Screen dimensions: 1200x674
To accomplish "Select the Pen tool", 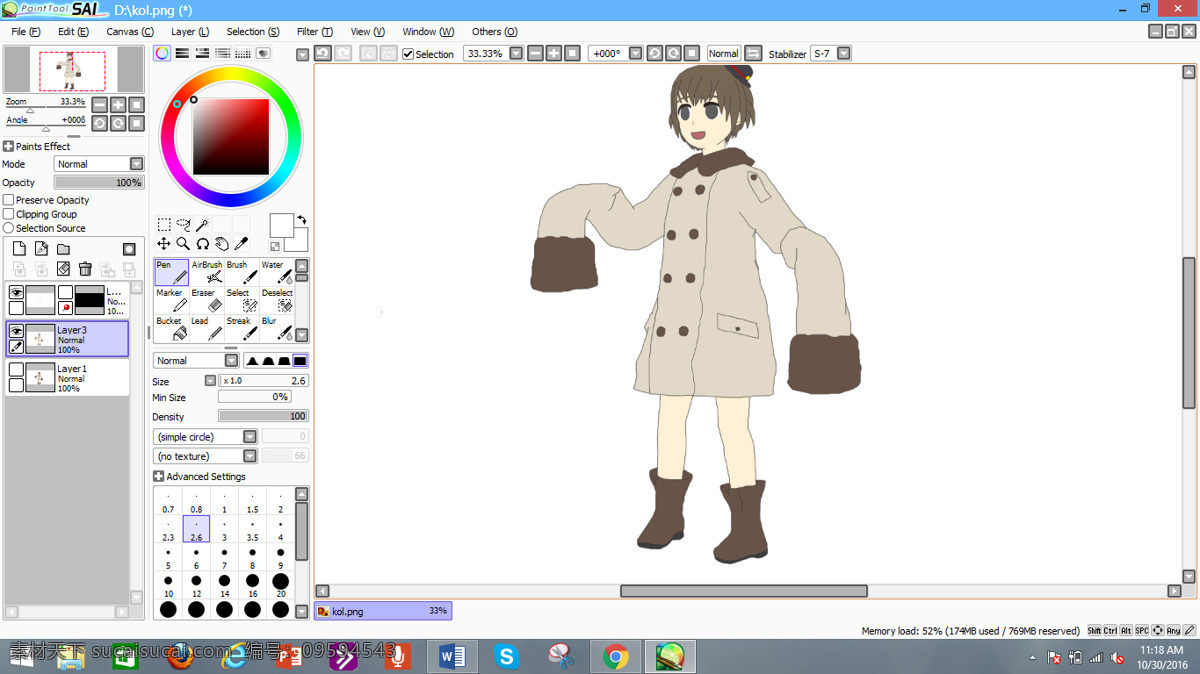I will [x=171, y=272].
